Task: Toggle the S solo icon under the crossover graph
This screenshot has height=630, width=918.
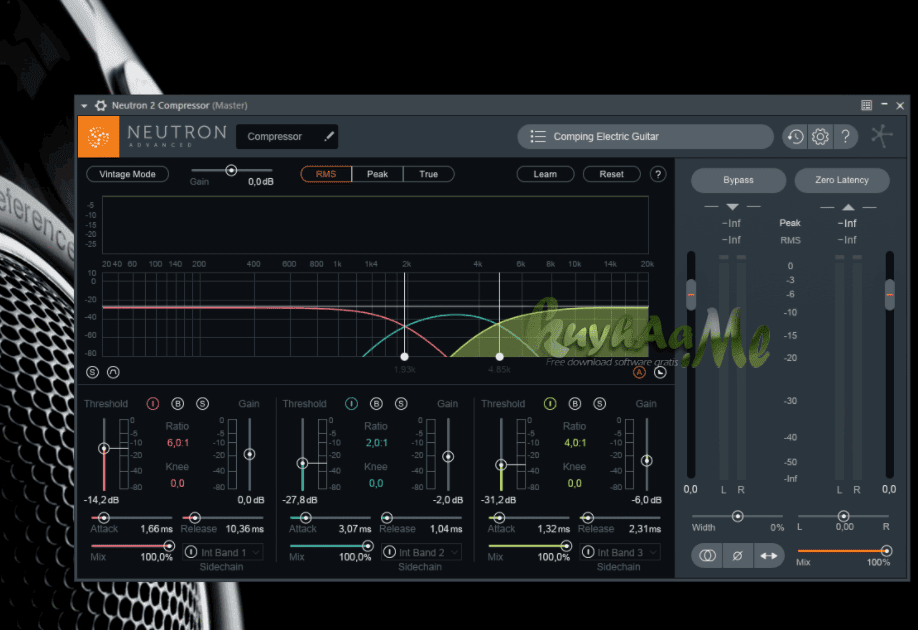Action: [x=93, y=372]
